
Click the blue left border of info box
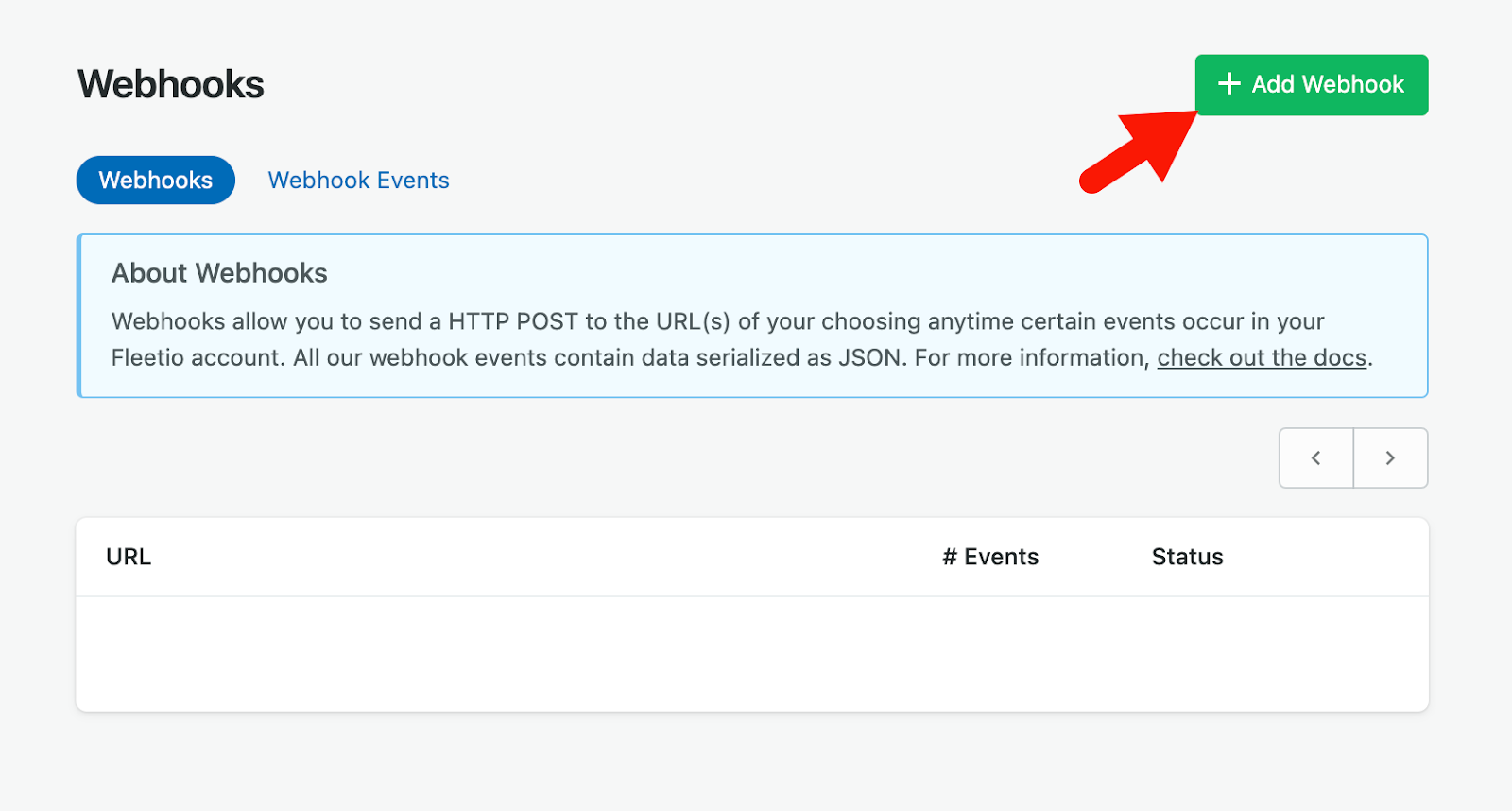pos(79,316)
